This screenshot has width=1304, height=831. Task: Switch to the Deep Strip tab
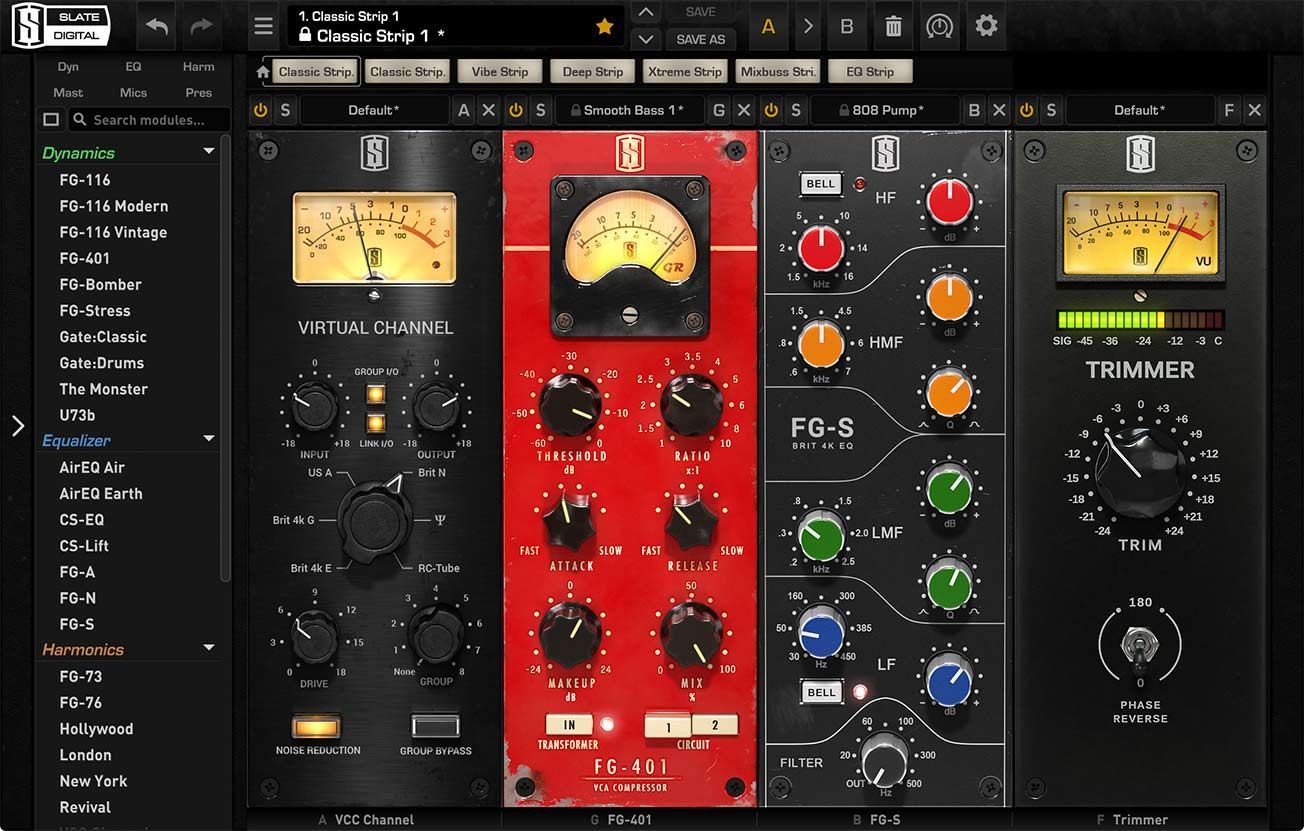[x=593, y=72]
